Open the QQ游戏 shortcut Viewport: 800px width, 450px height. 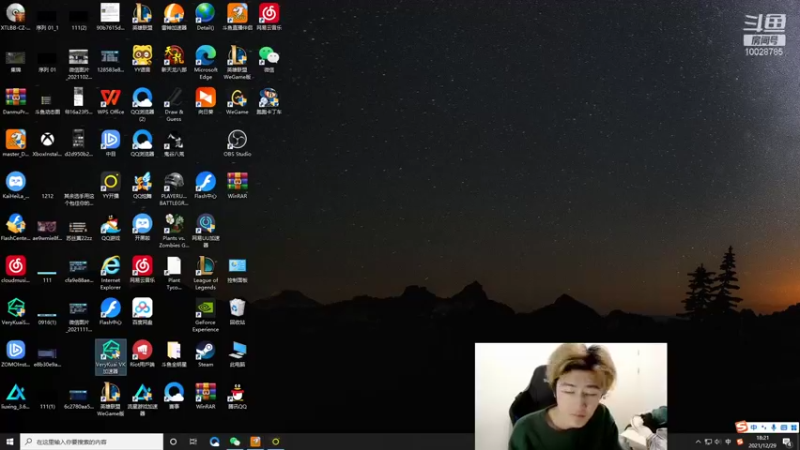click(110, 228)
